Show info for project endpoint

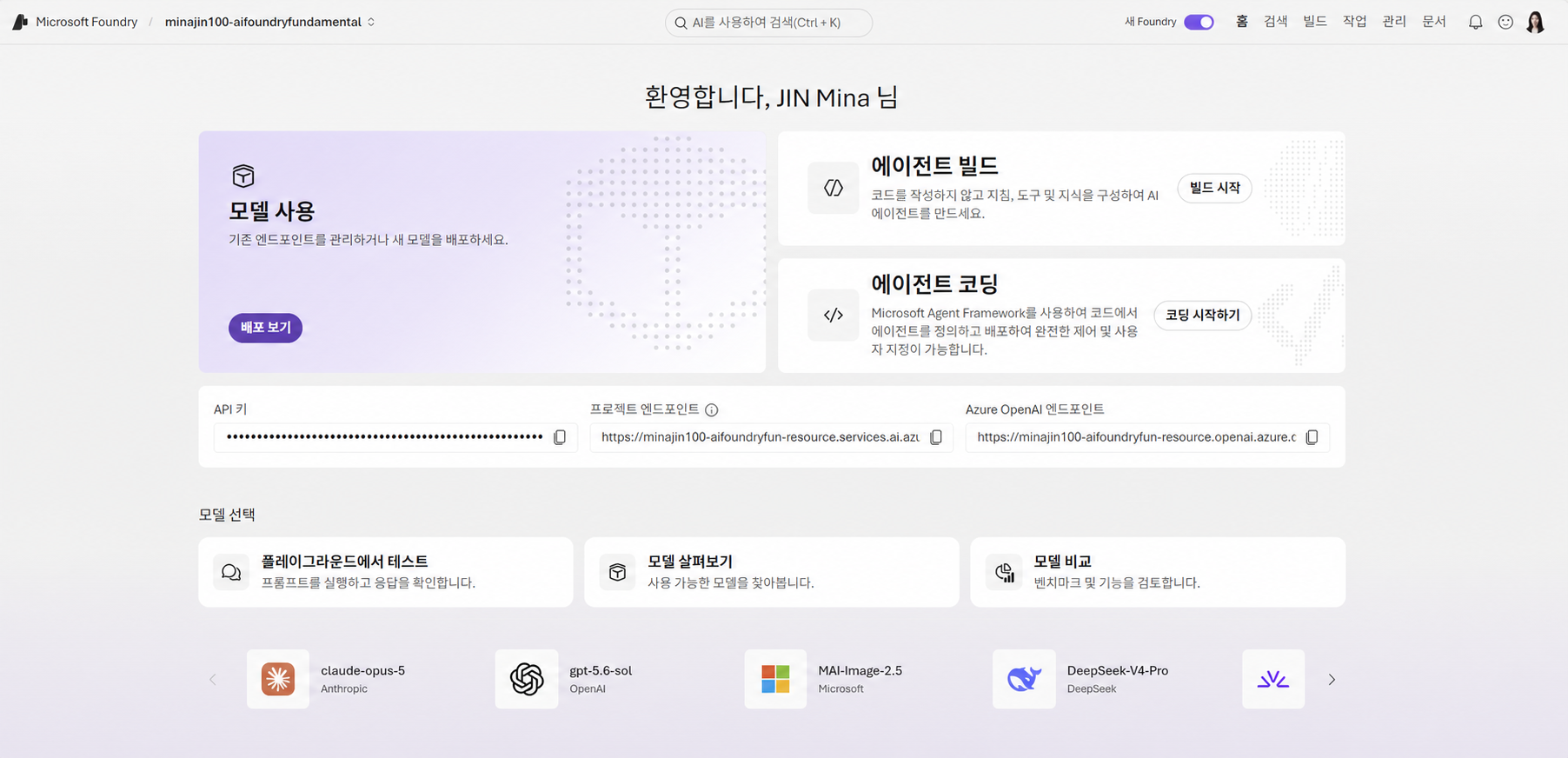(x=711, y=409)
